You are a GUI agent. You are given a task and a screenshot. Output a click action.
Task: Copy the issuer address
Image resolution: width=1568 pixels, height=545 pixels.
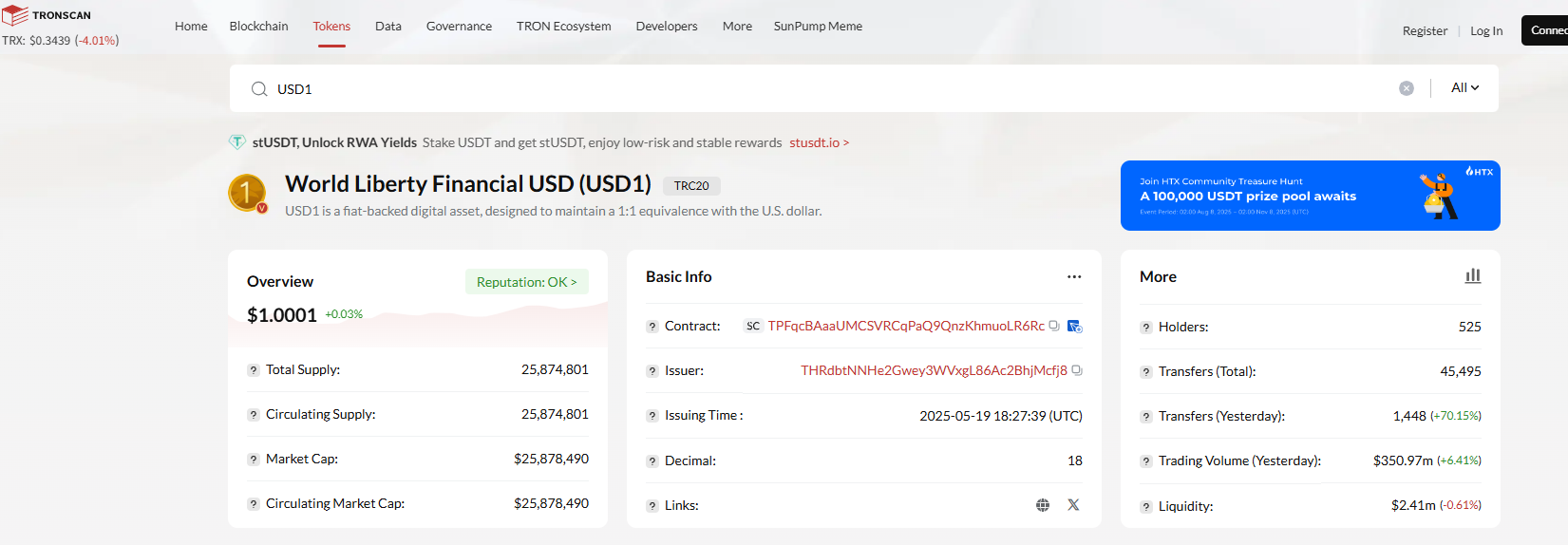tap(1077, 370)
